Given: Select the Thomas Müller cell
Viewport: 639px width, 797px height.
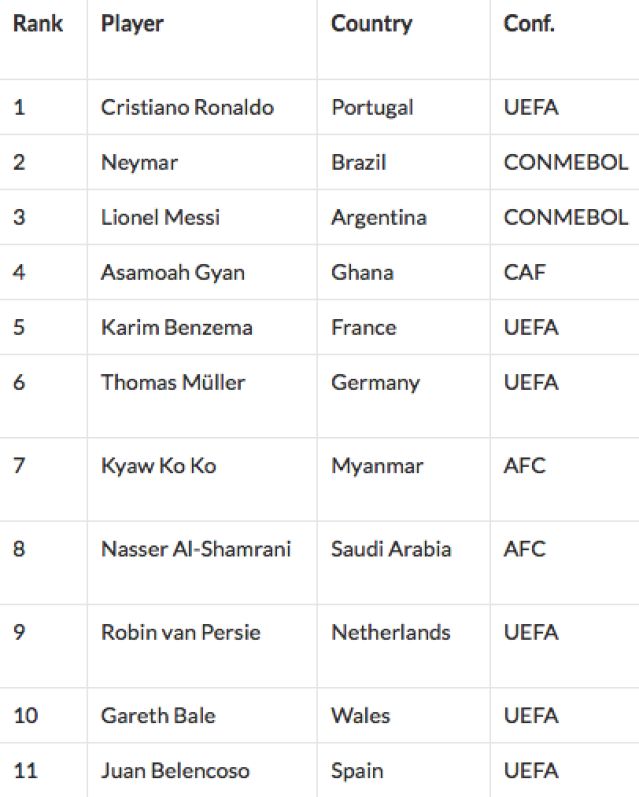Looking at the screenshot, I should [x=172, y=383].
